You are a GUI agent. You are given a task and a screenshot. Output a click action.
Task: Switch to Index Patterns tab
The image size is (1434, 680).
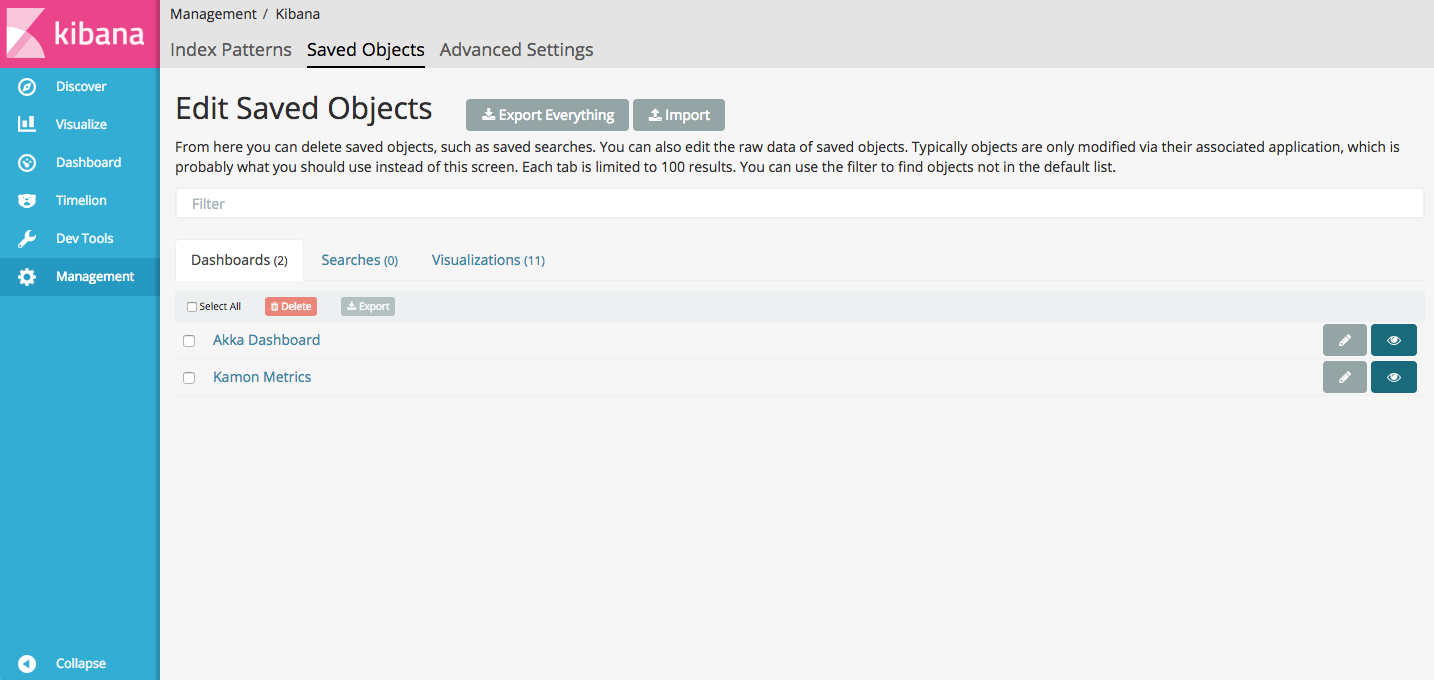[x=231, y=50]
